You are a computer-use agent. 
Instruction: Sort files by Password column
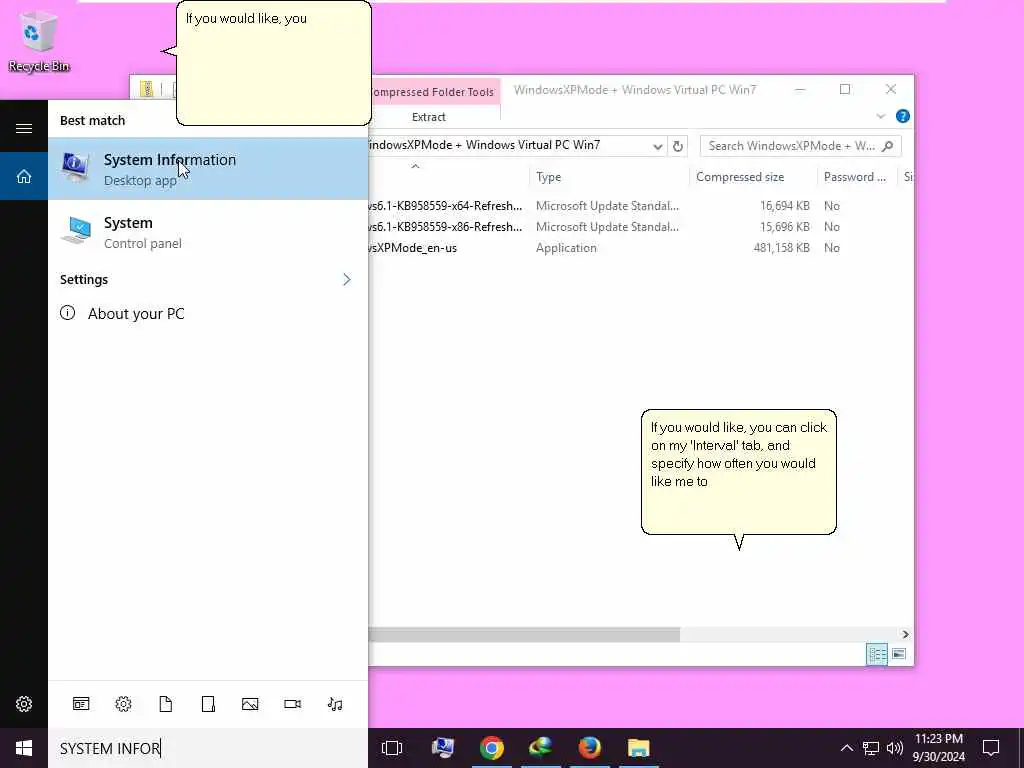click(855, 177)
